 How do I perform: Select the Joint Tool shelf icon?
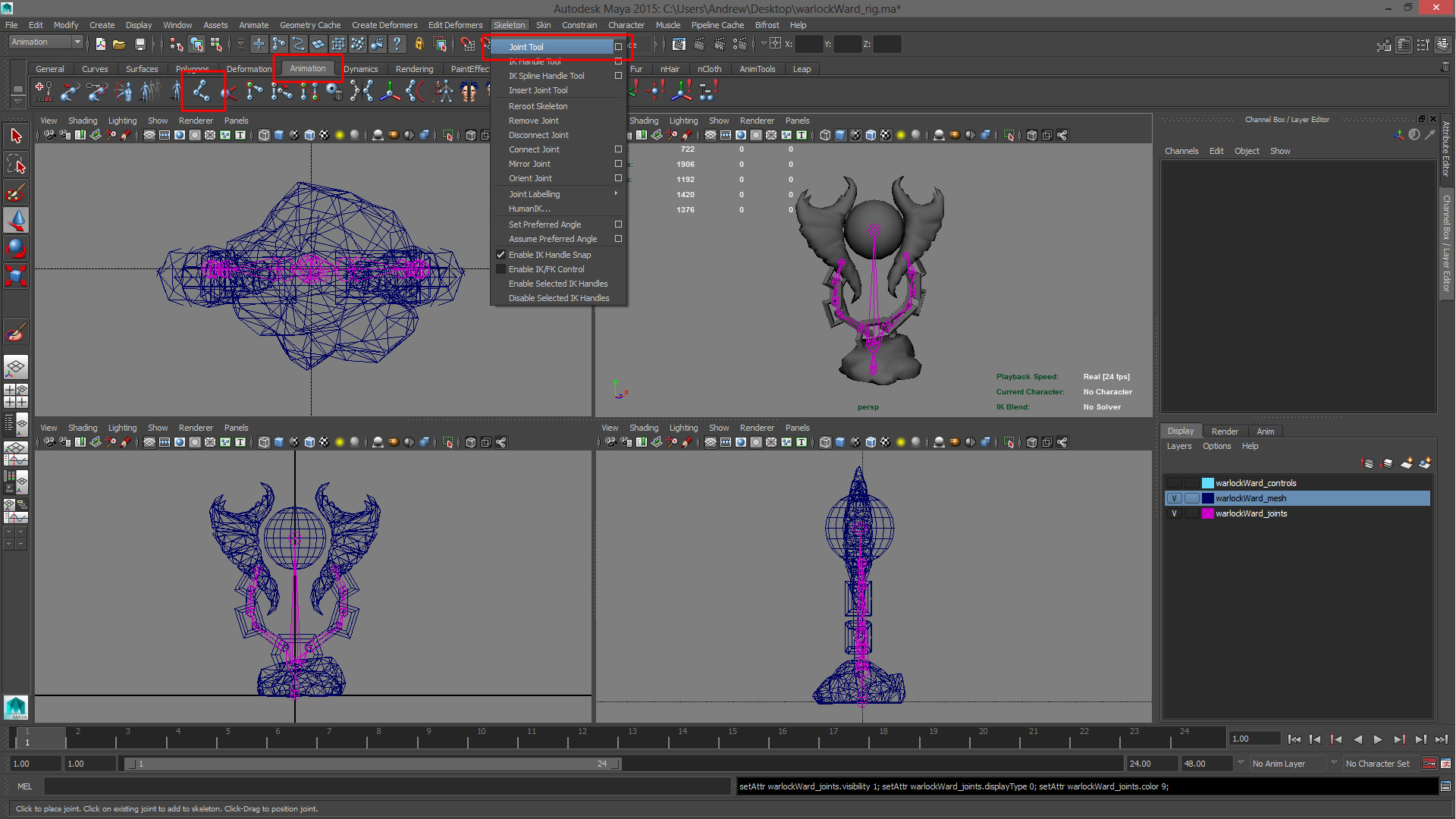tap(201, 92)
